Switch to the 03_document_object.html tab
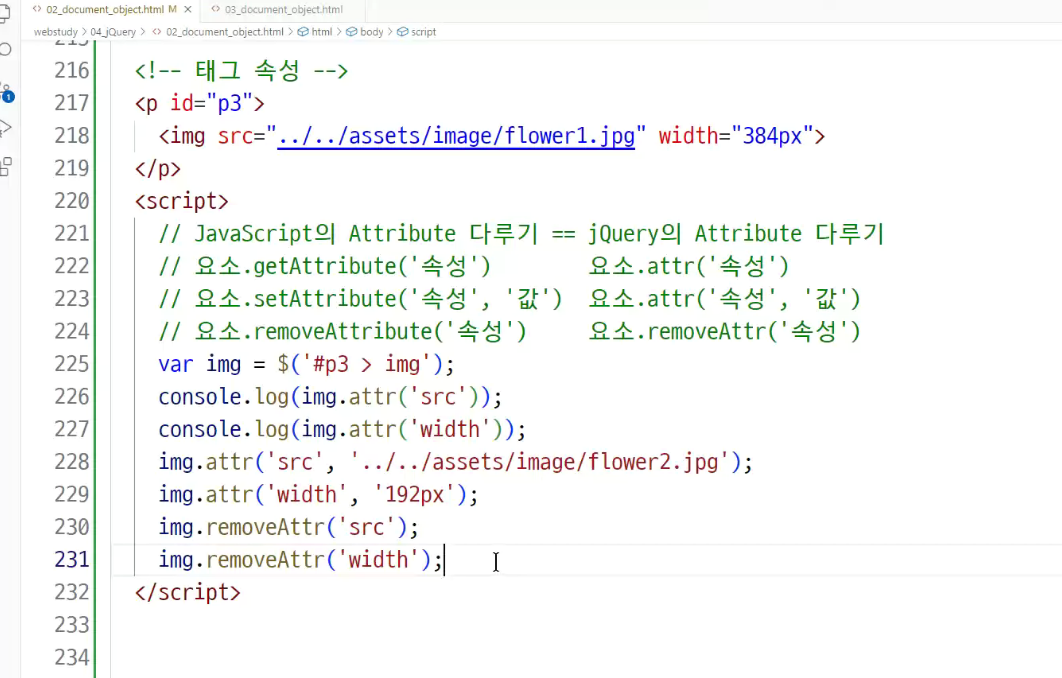The height and width of the screenshot is (678, 1062). pos(283,9)
